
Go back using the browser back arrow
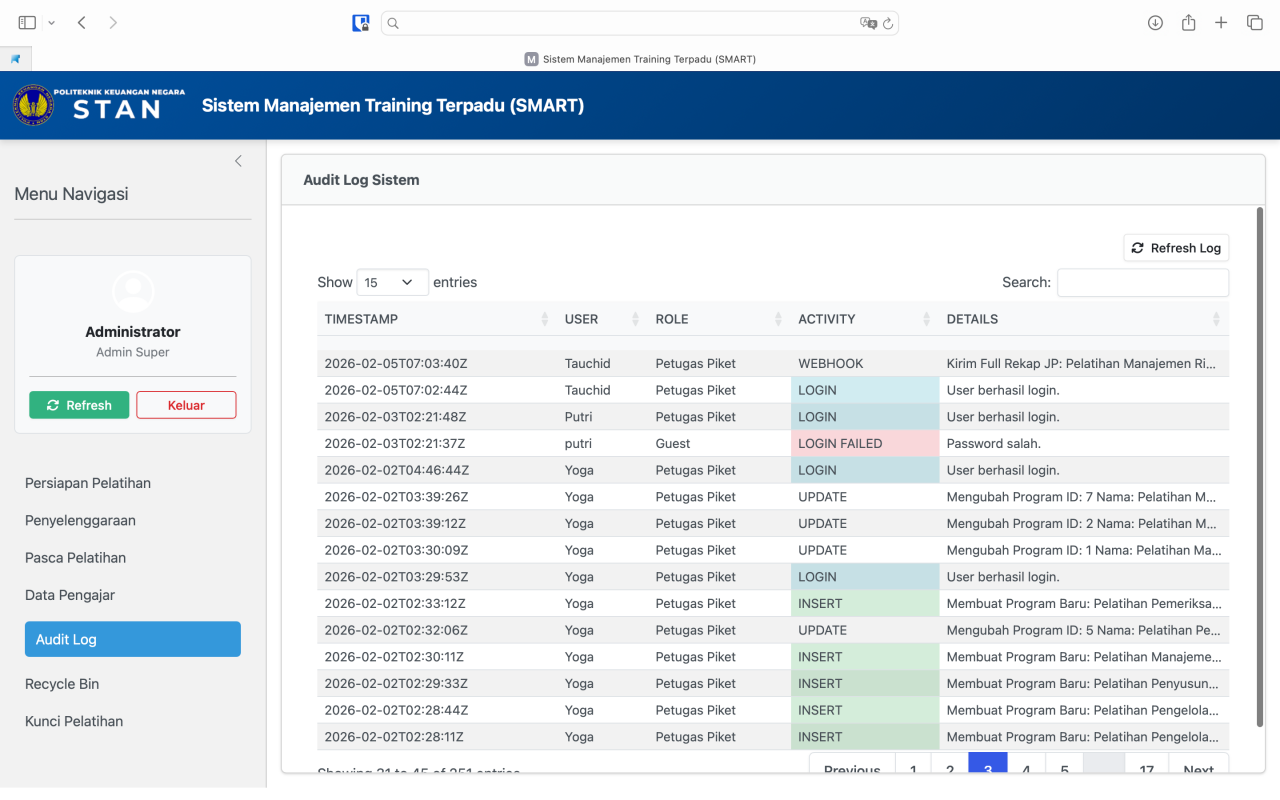pyautogui.click(x=82, y=22)
